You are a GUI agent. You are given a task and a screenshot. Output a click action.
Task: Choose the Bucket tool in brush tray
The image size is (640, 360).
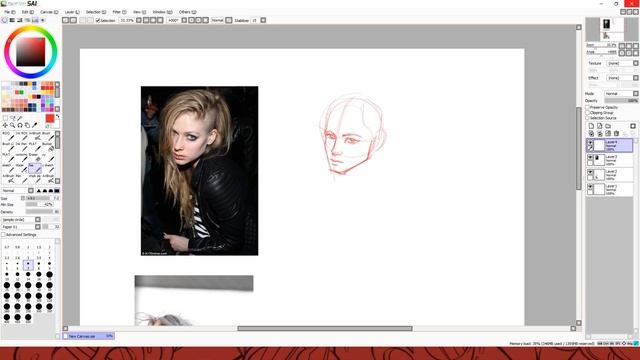[47, 147]
